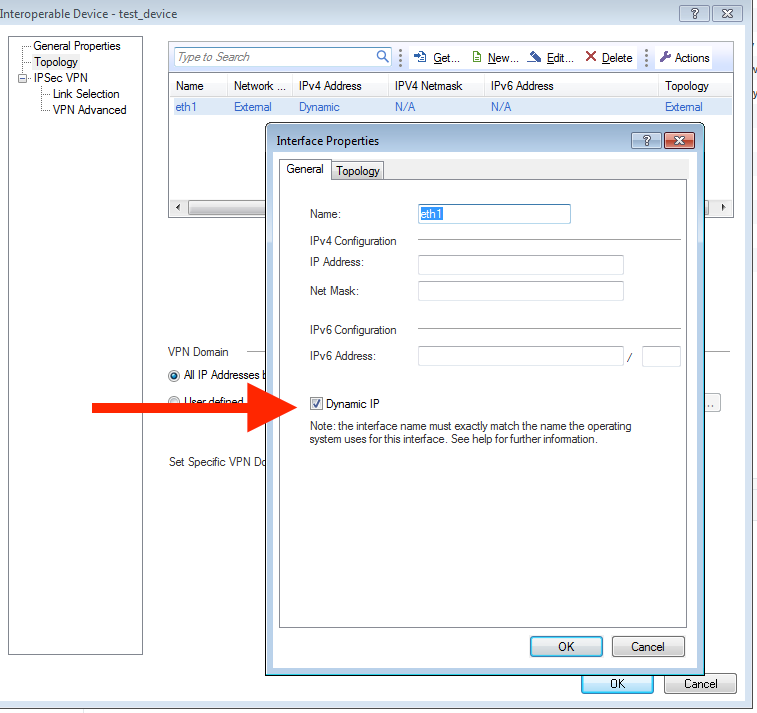The width and height of the screenshot is (757, 713).
Task: Select All IP Addresses radio button
Action: [174, 375]
